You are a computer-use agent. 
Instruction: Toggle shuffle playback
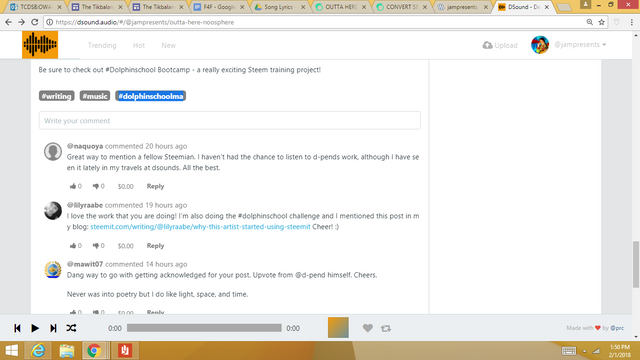pos(71,328)
